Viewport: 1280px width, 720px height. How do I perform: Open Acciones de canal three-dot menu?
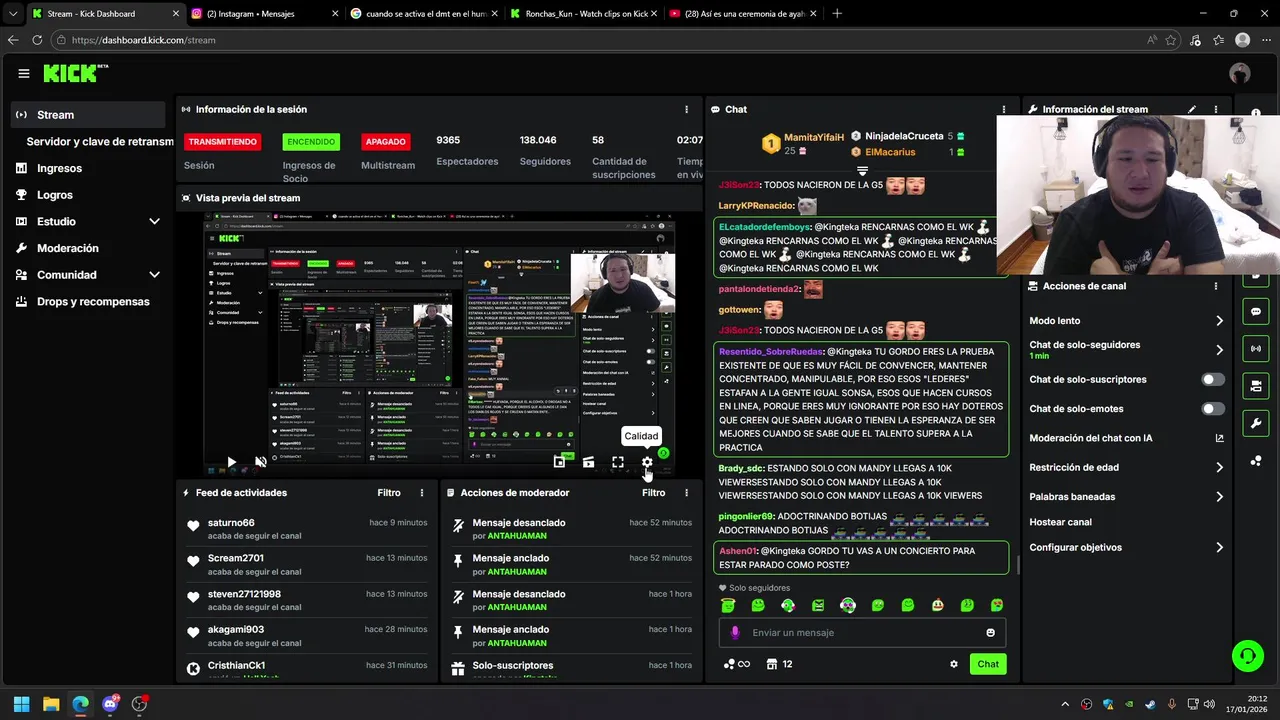(x=1216, y=286)
